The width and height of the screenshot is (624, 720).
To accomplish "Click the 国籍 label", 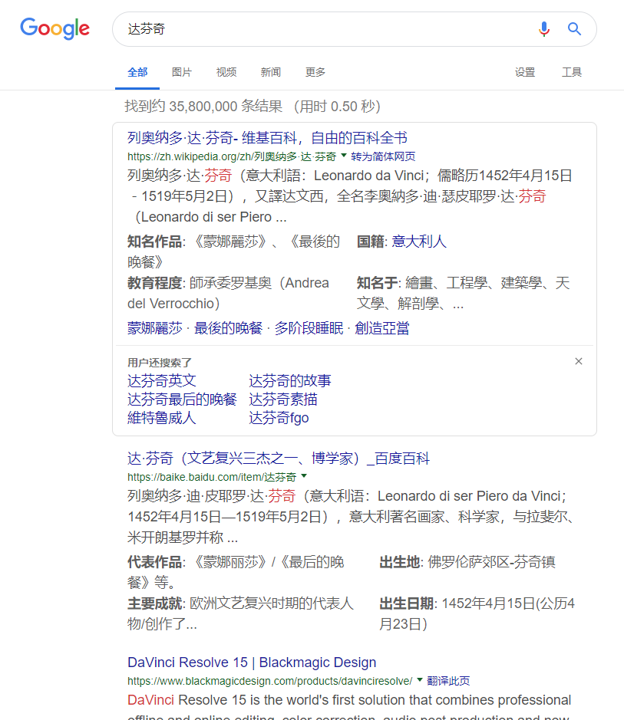I will pyautogui.click(x=371, y=241).
